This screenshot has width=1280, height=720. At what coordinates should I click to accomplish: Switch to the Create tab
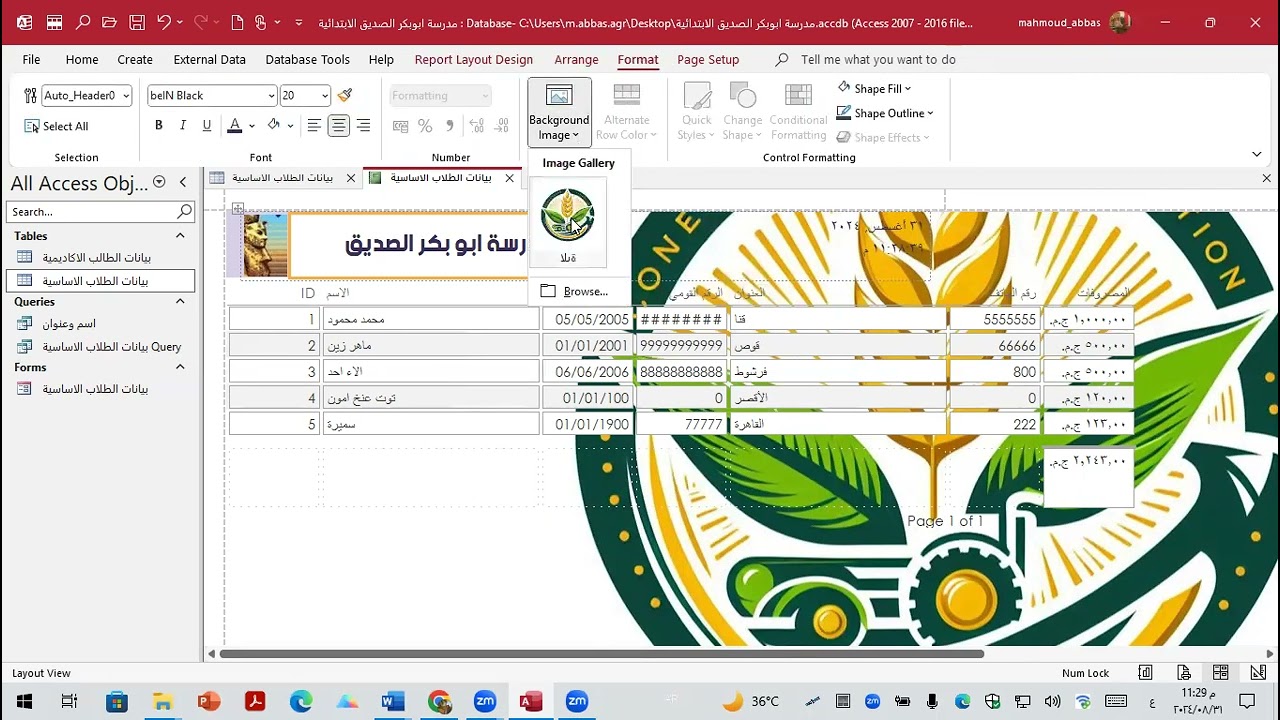coord(135,59)
